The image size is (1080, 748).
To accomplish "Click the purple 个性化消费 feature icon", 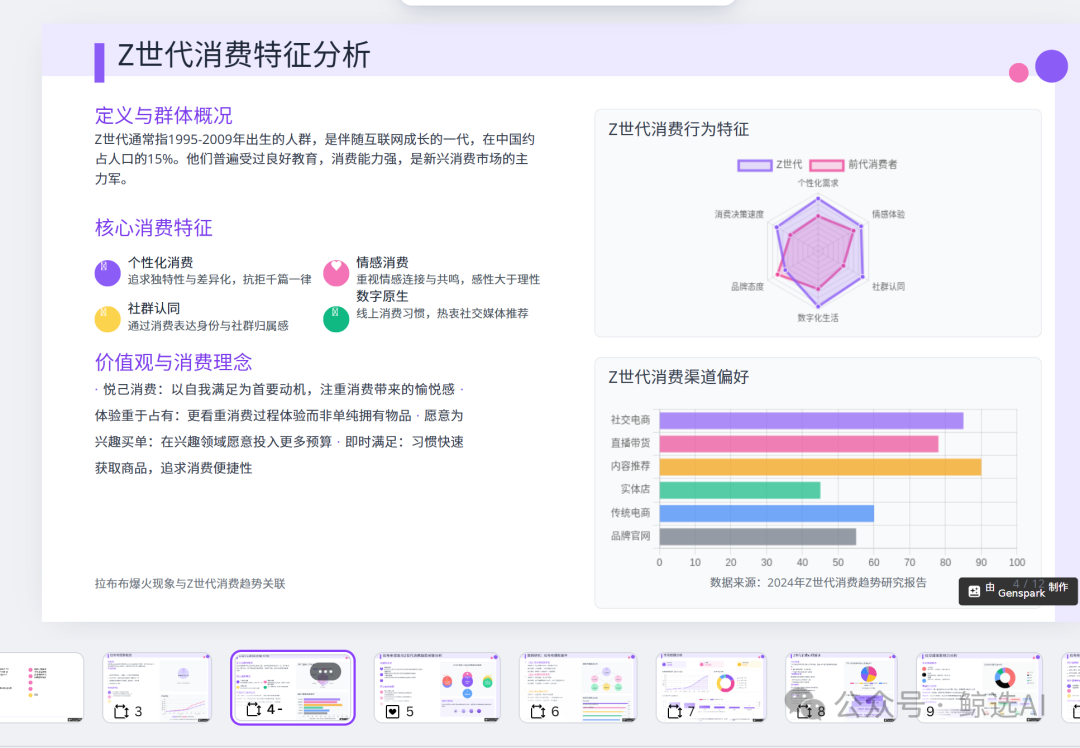I will pyautogui.click(x=107, y=273).
